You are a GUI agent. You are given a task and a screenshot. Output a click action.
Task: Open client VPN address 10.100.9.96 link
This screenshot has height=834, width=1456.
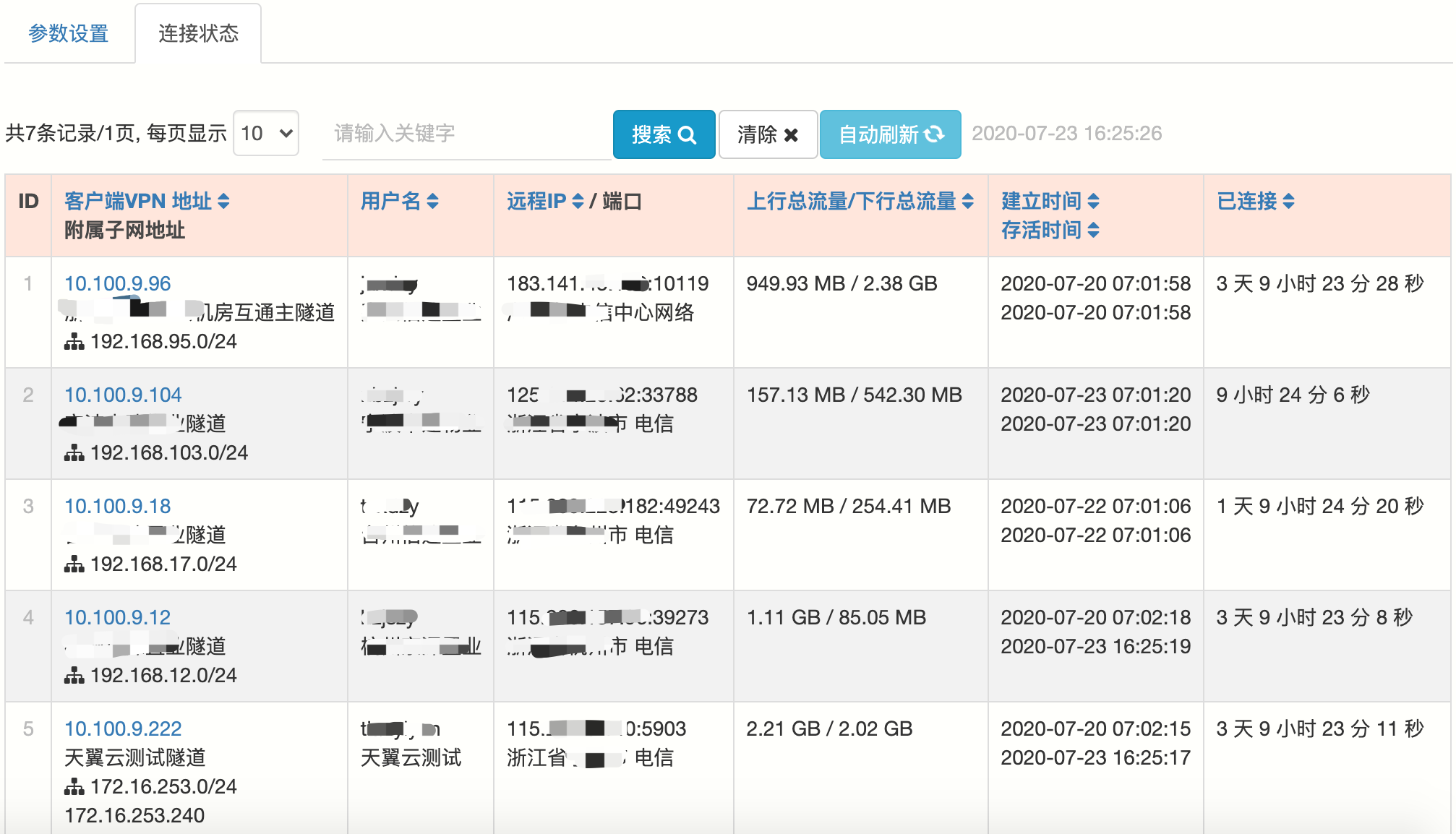[118, 284]
